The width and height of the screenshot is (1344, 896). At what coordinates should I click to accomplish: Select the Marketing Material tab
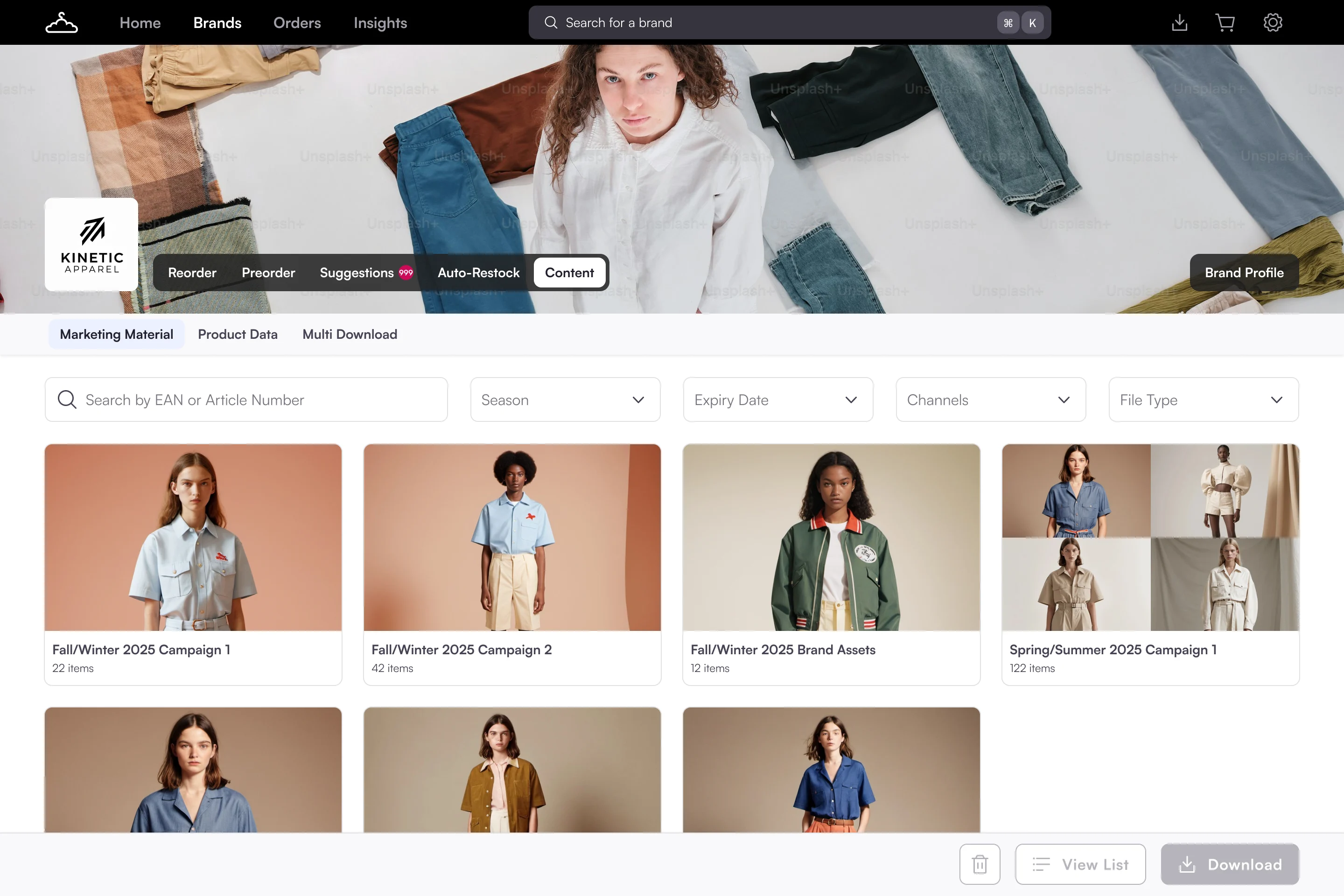[117, 334]
